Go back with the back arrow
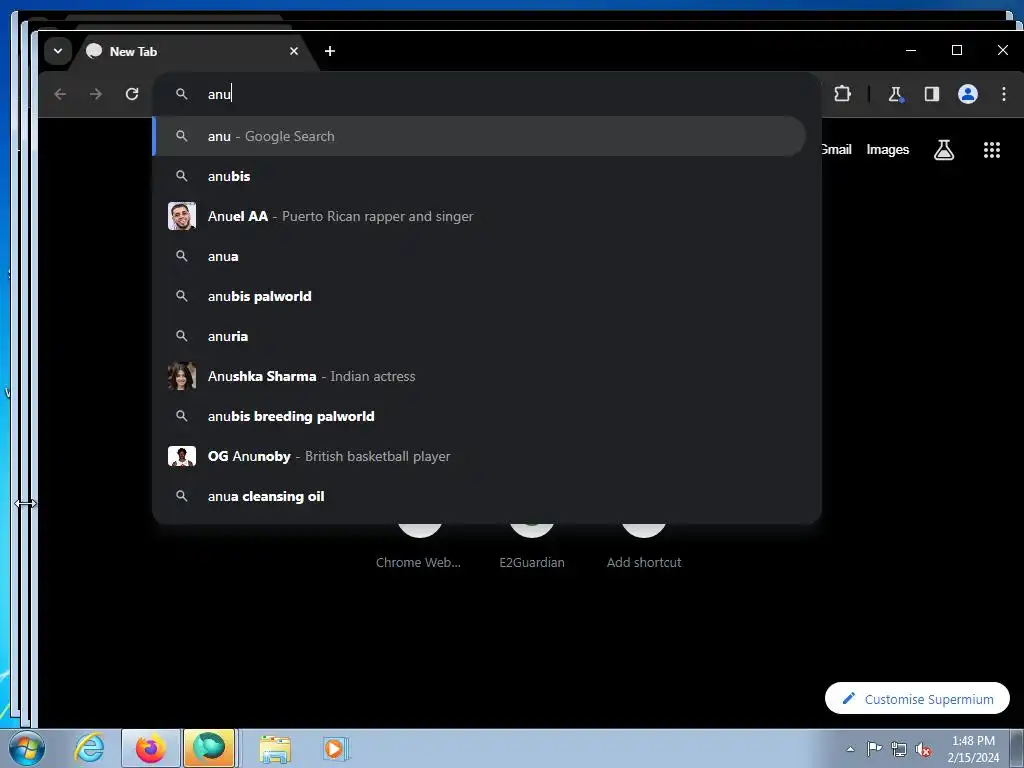Image resolution: width=1024 pixels, height=768 pixels. pyautogui.click(x=60, y=94)
